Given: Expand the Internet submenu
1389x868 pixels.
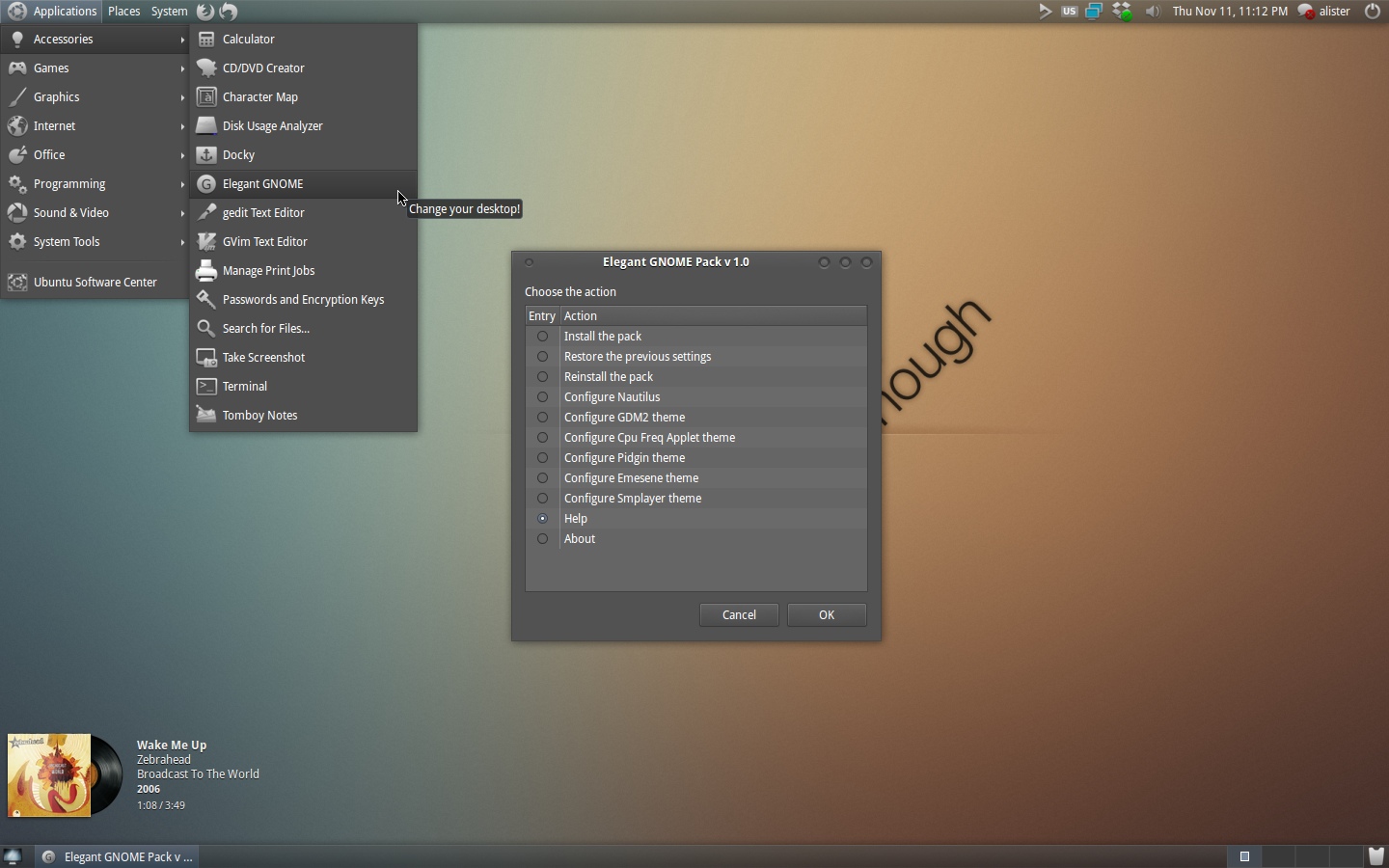Looking at the screenshot, I should pyautogui.click(x=95, y=126).
